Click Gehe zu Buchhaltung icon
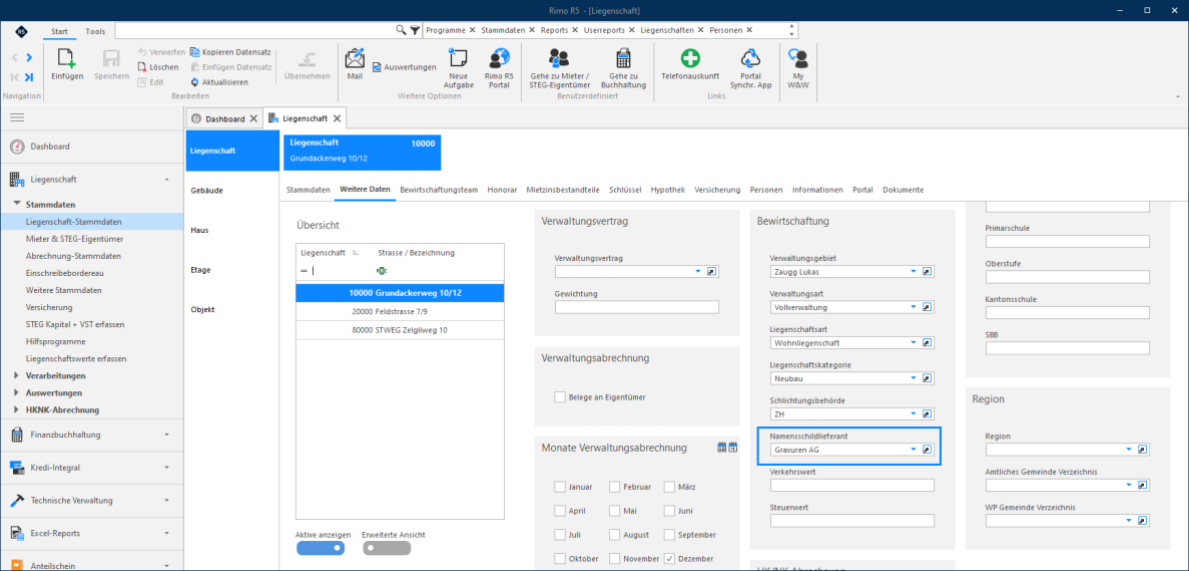Viewport: 1189px width, 571px height. click(x=623, y=59)
